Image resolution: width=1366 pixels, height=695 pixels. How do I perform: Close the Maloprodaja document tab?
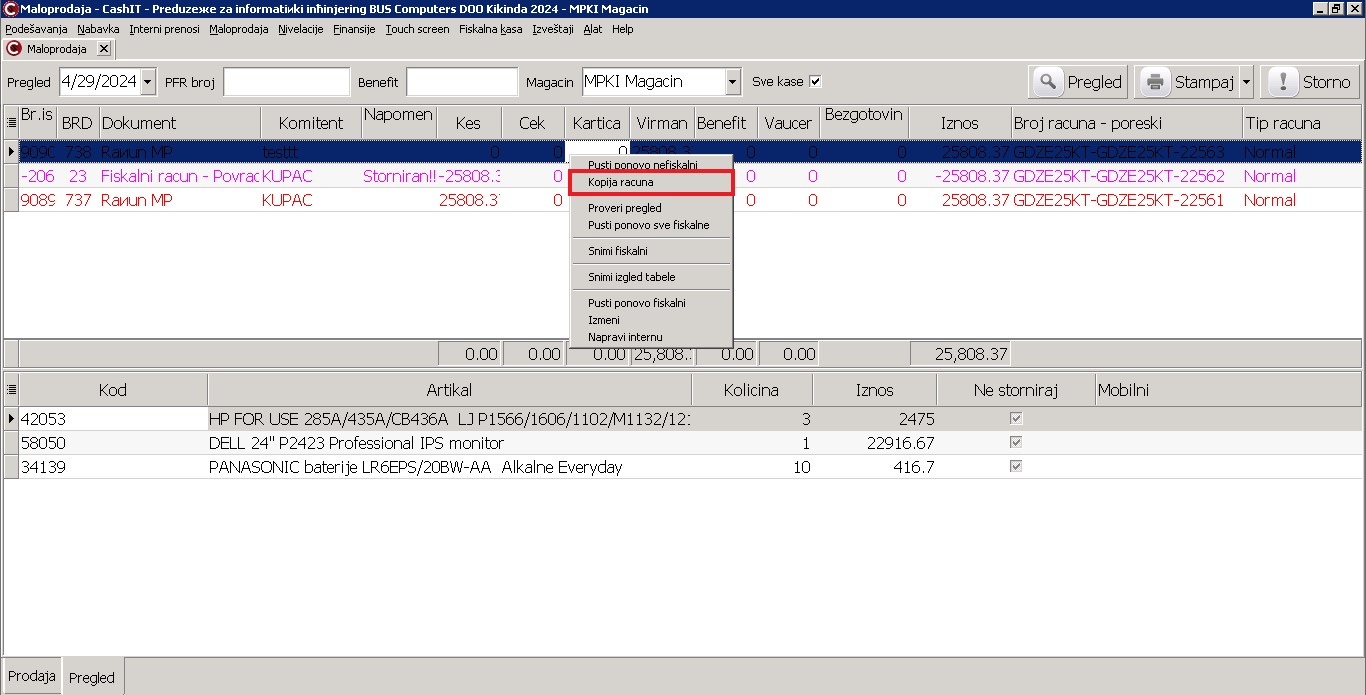click(x=103, y=48)
